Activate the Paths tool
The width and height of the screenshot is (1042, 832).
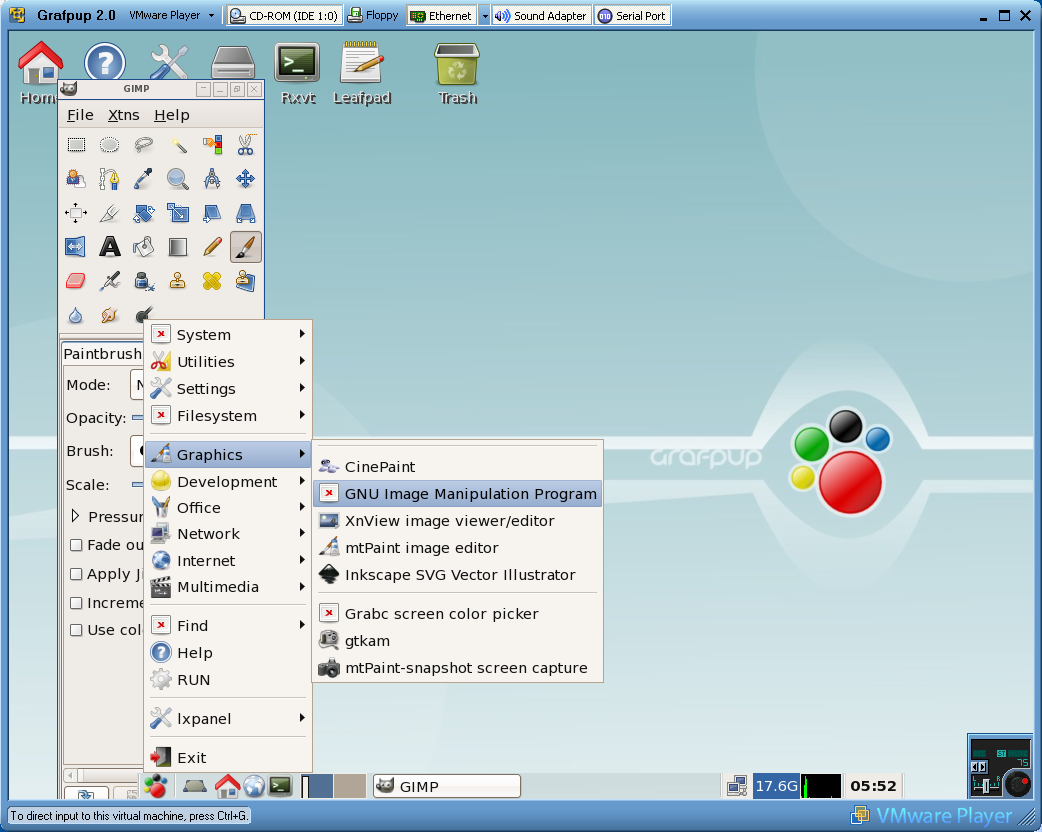(110, 179)
